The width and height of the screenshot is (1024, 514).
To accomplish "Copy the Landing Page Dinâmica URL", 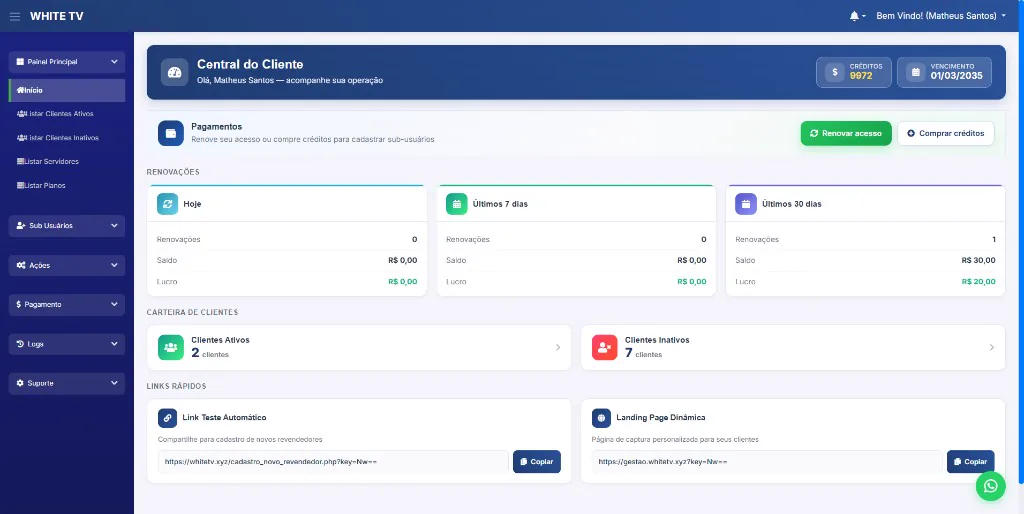I will coord(970,462).
